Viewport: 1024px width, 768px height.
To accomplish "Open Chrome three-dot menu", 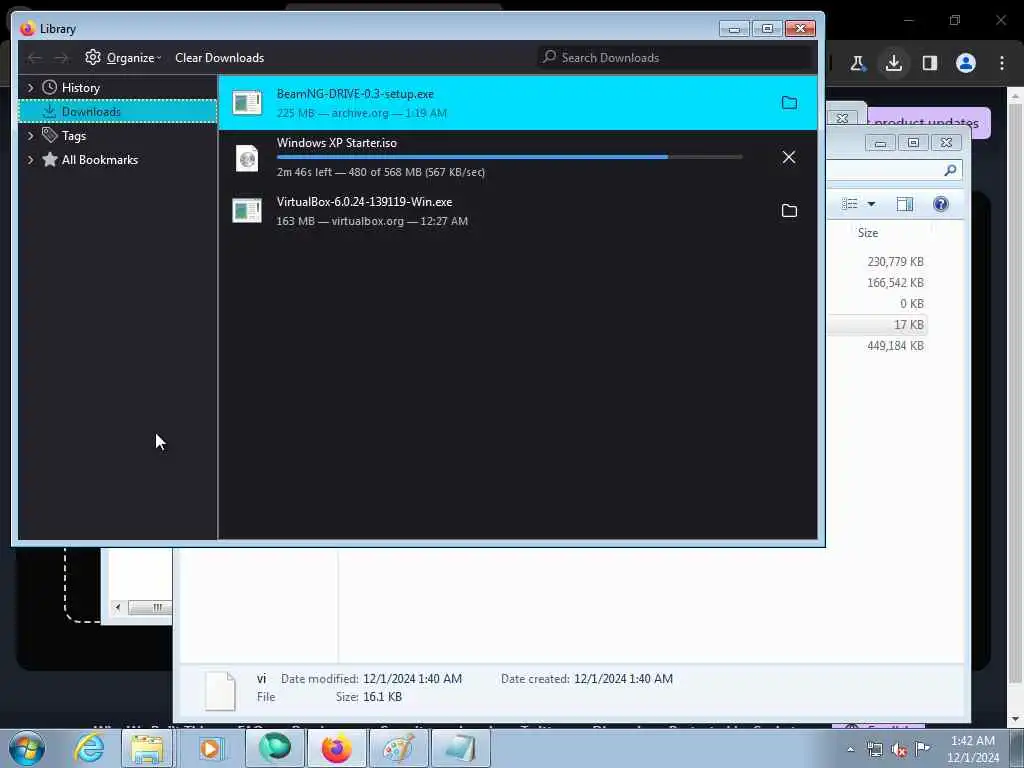I will tap(1002, 63).
